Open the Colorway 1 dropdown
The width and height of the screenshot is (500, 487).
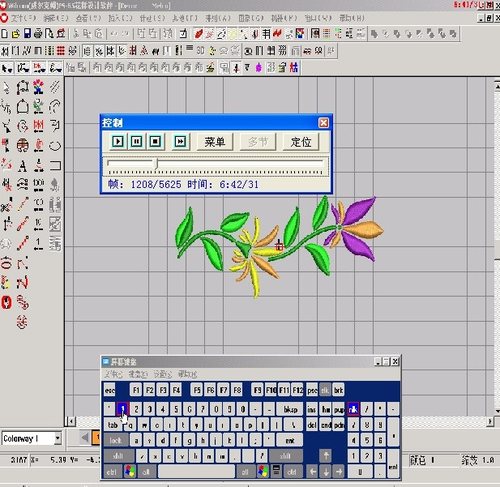pyautogui.click(x=58, y=438)
